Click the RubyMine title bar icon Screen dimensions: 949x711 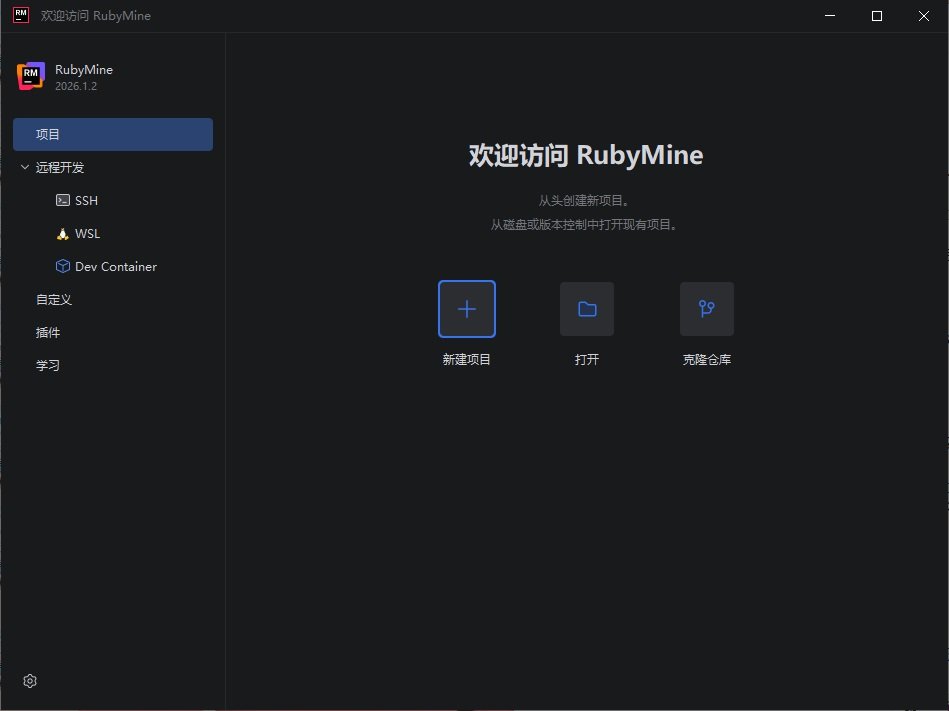click(21, 15)
